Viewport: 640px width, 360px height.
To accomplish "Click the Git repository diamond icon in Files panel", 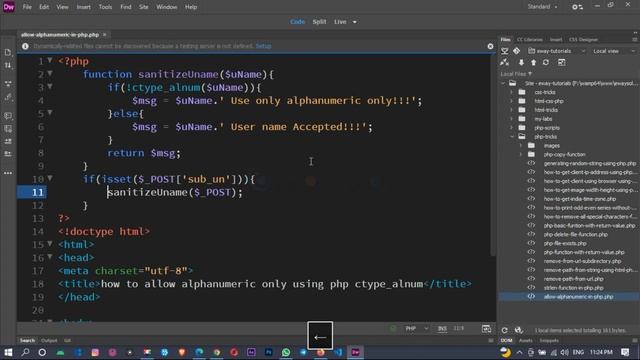I will coord(516,51).
